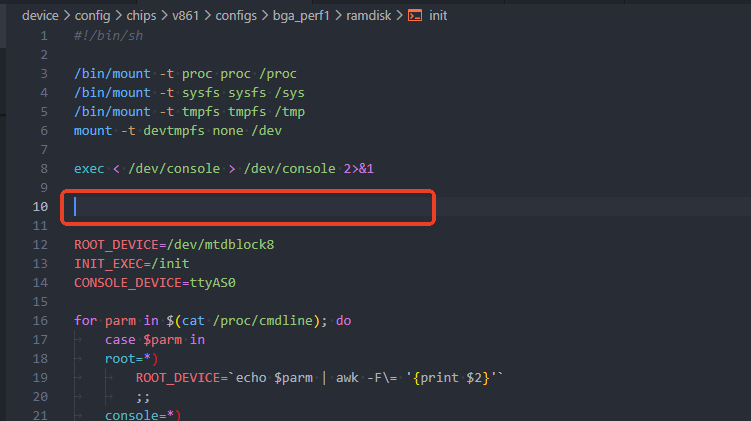
Task: Open the init file breadcrumb
Action: pos(438,15)
